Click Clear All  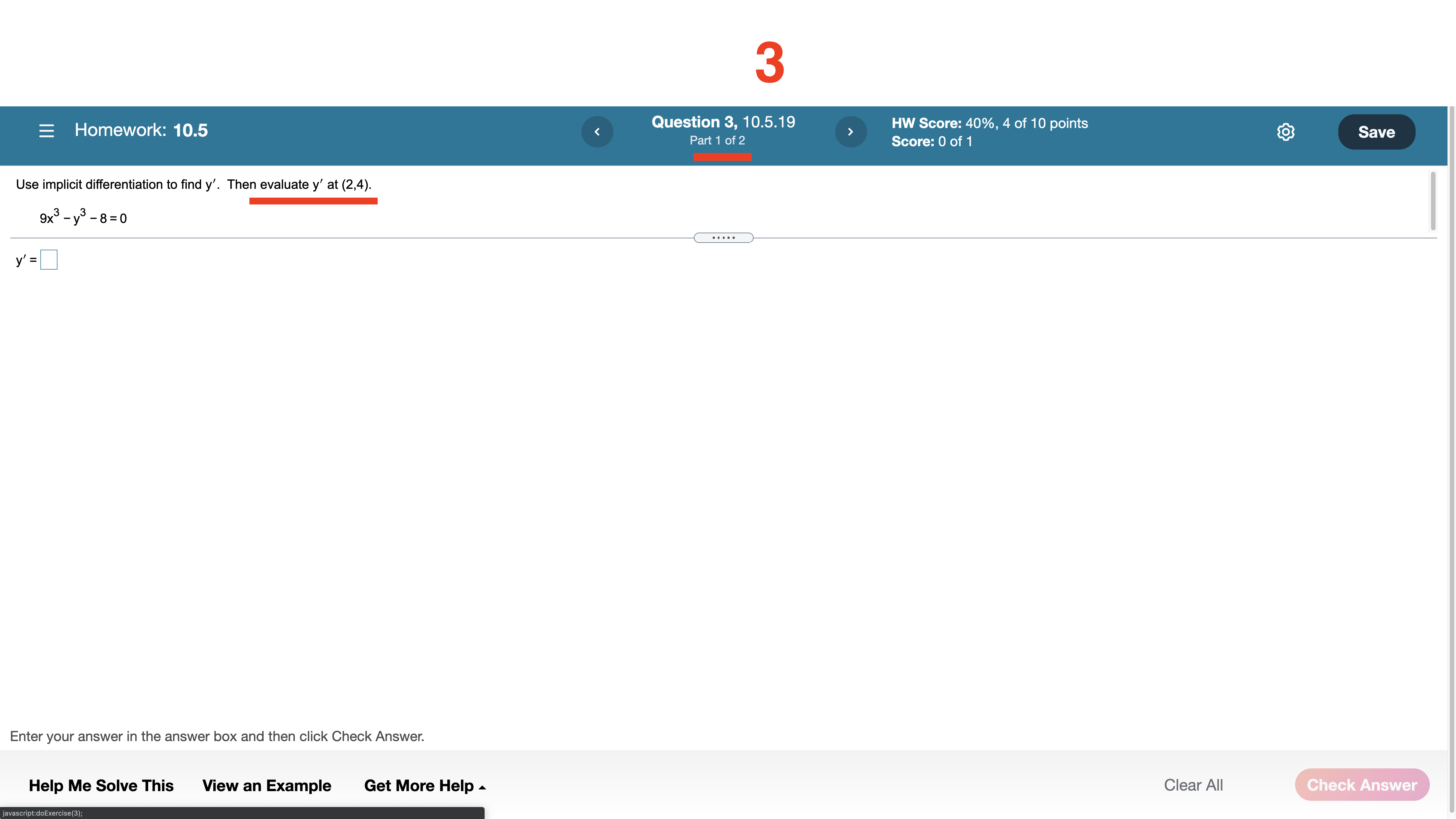tap(1193, 785)
